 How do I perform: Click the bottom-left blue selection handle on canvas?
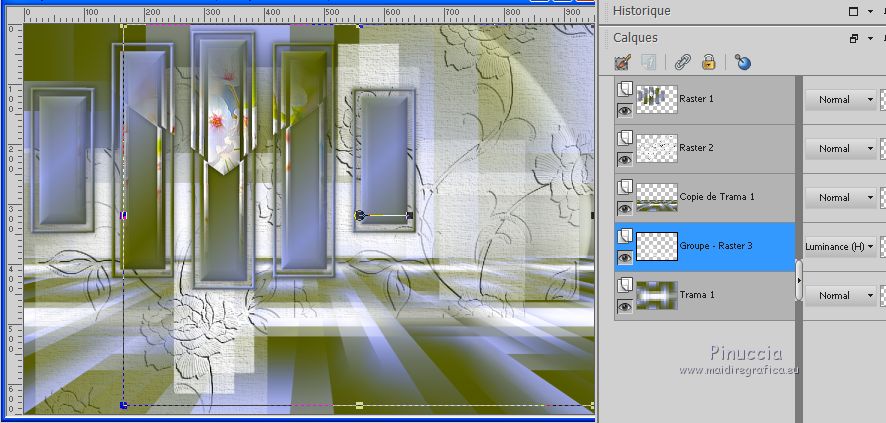[124, 405]
